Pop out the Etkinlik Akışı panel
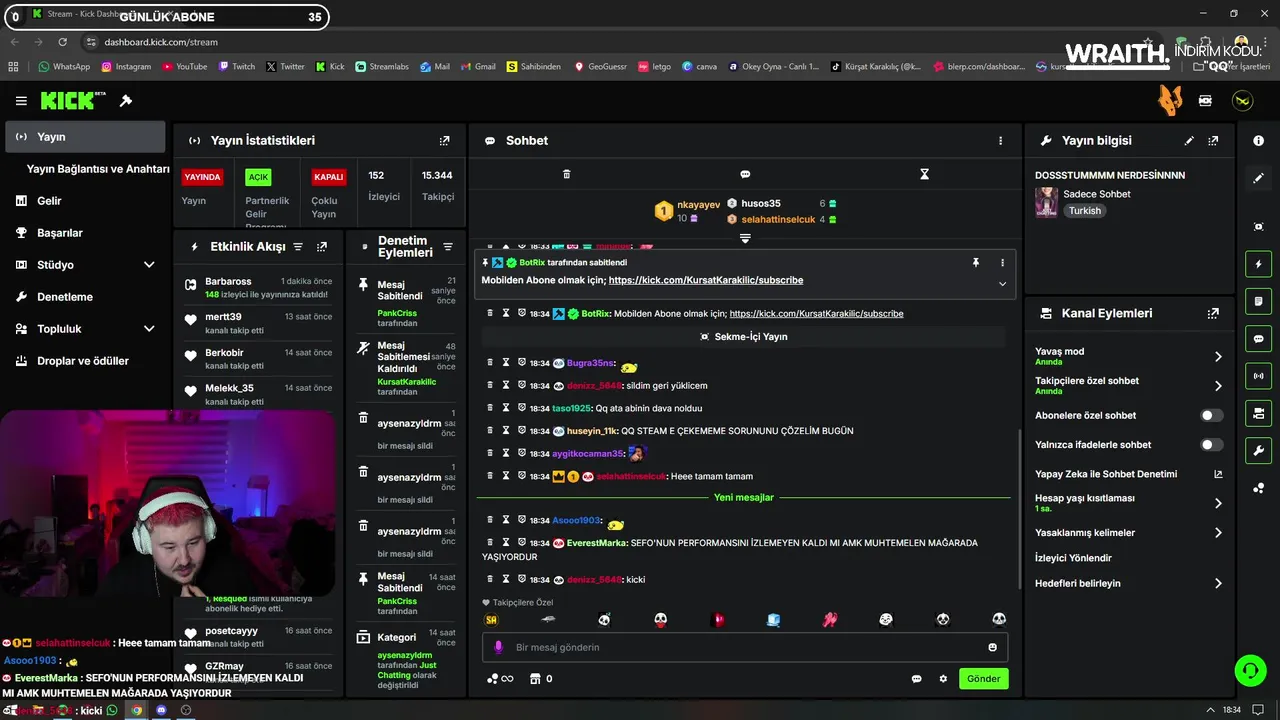 322,247
